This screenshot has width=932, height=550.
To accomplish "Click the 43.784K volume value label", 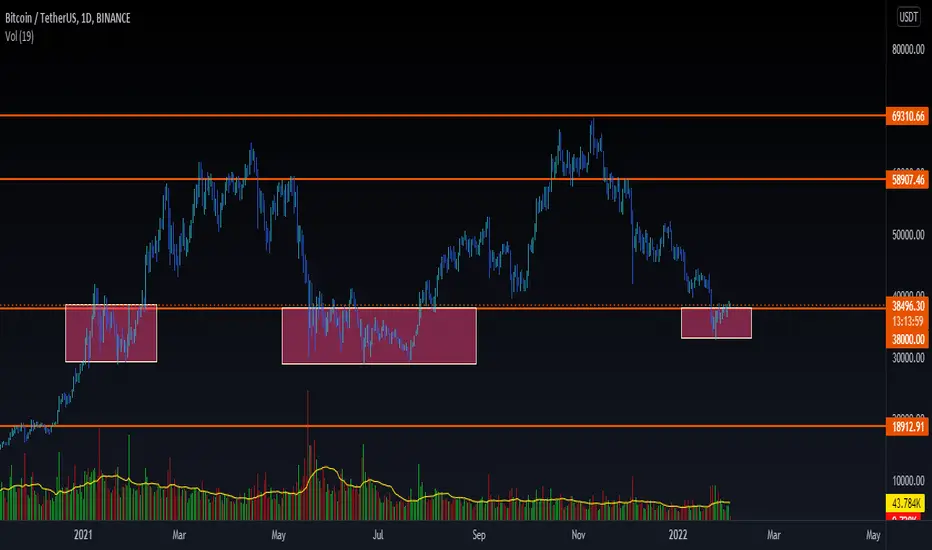I will click(x=906, y=504).
